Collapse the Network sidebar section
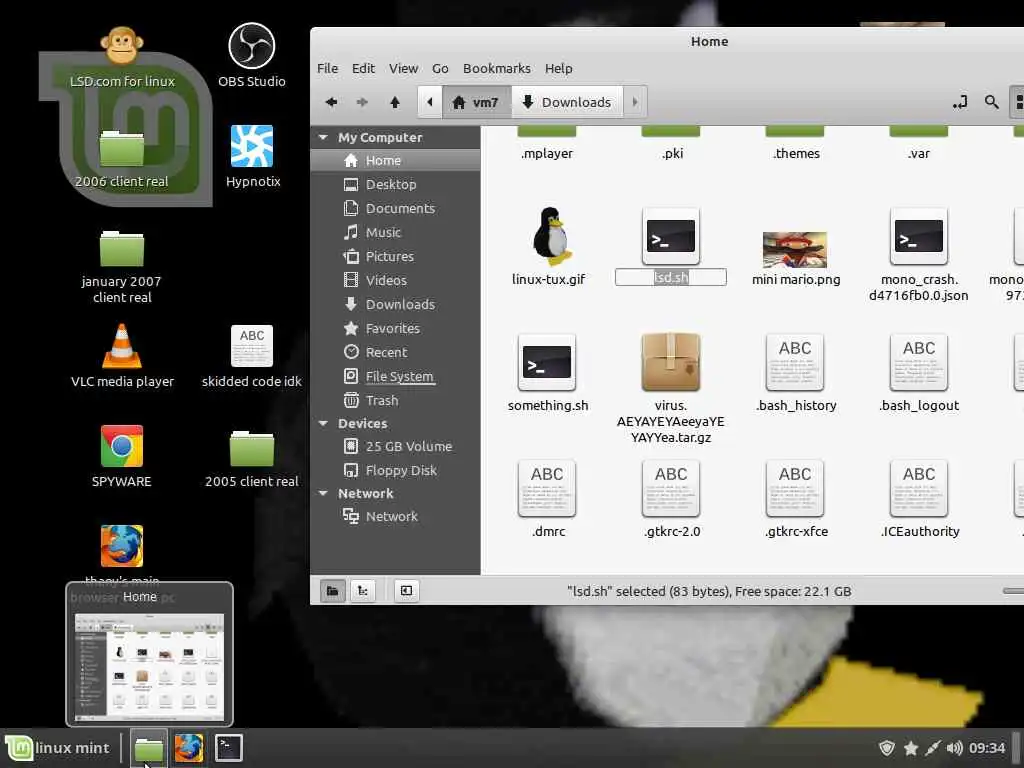This screenshot has width=1024, height=768. tap(323, 494)
